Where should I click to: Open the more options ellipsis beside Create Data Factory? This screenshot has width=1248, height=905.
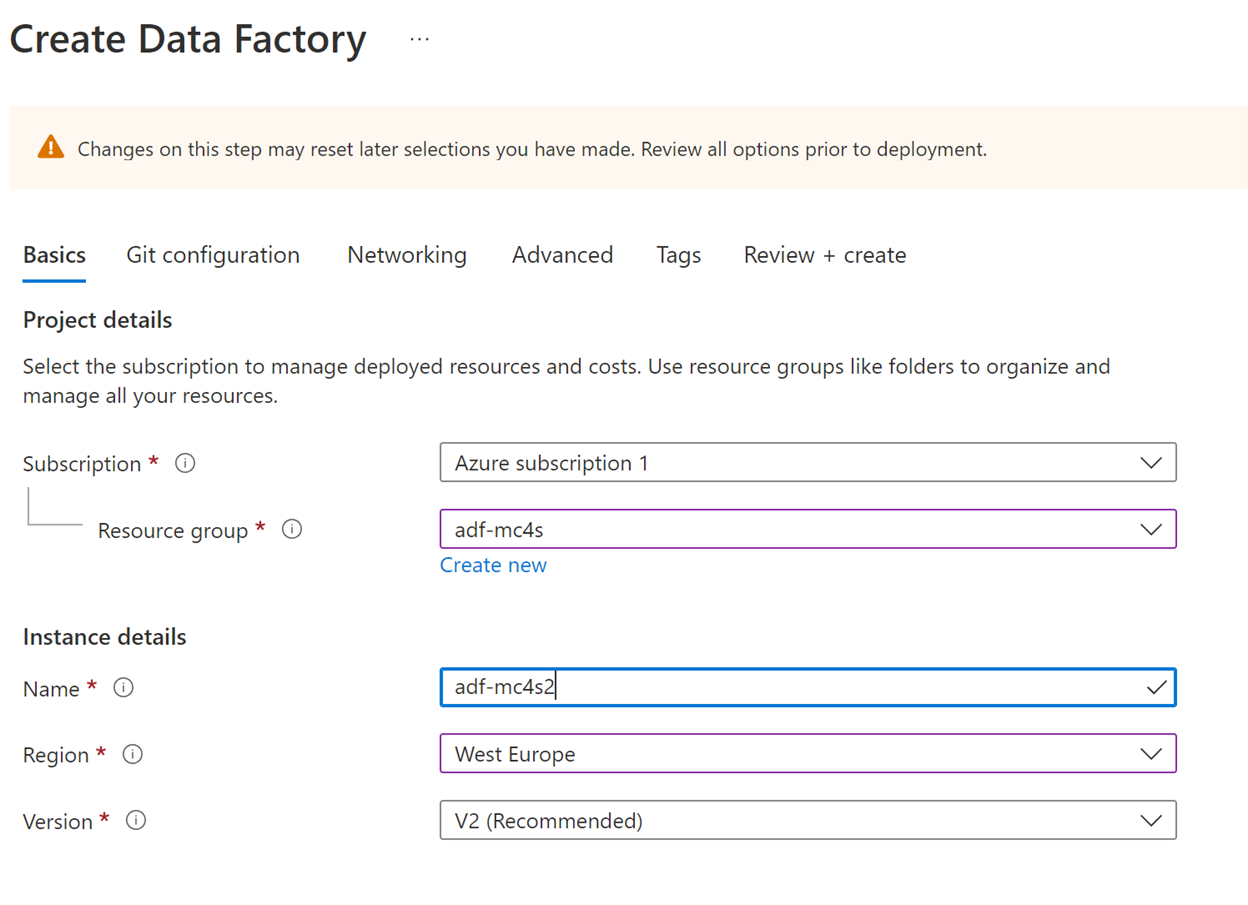420,40
